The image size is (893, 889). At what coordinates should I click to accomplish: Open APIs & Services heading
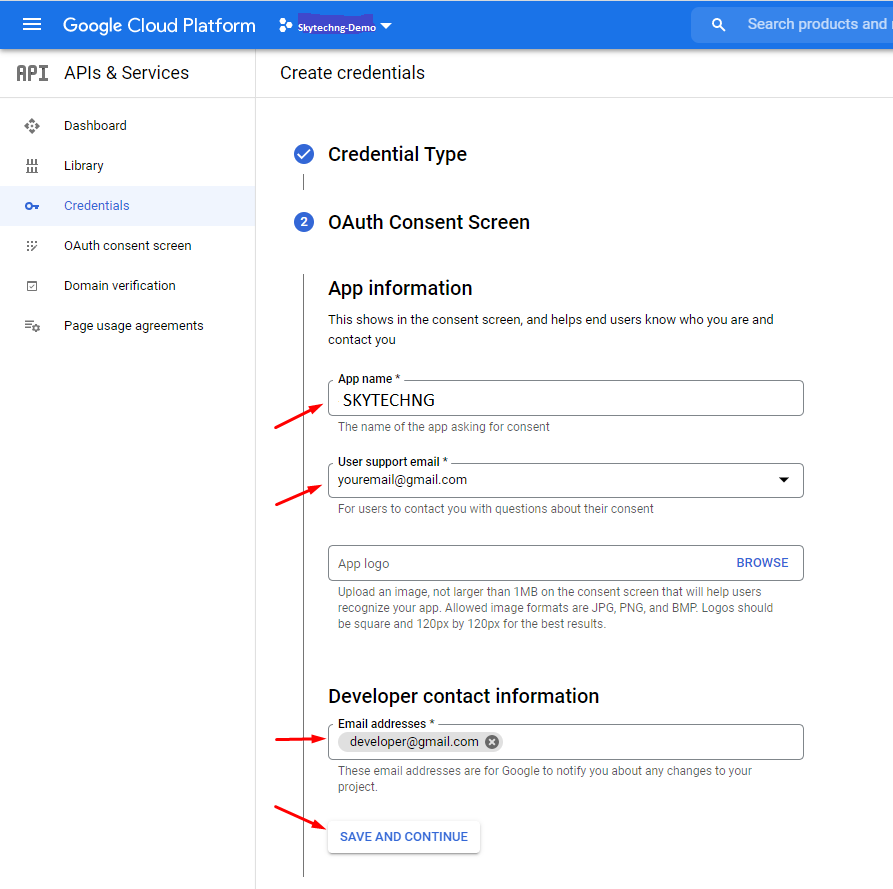[x=126, y=73]
